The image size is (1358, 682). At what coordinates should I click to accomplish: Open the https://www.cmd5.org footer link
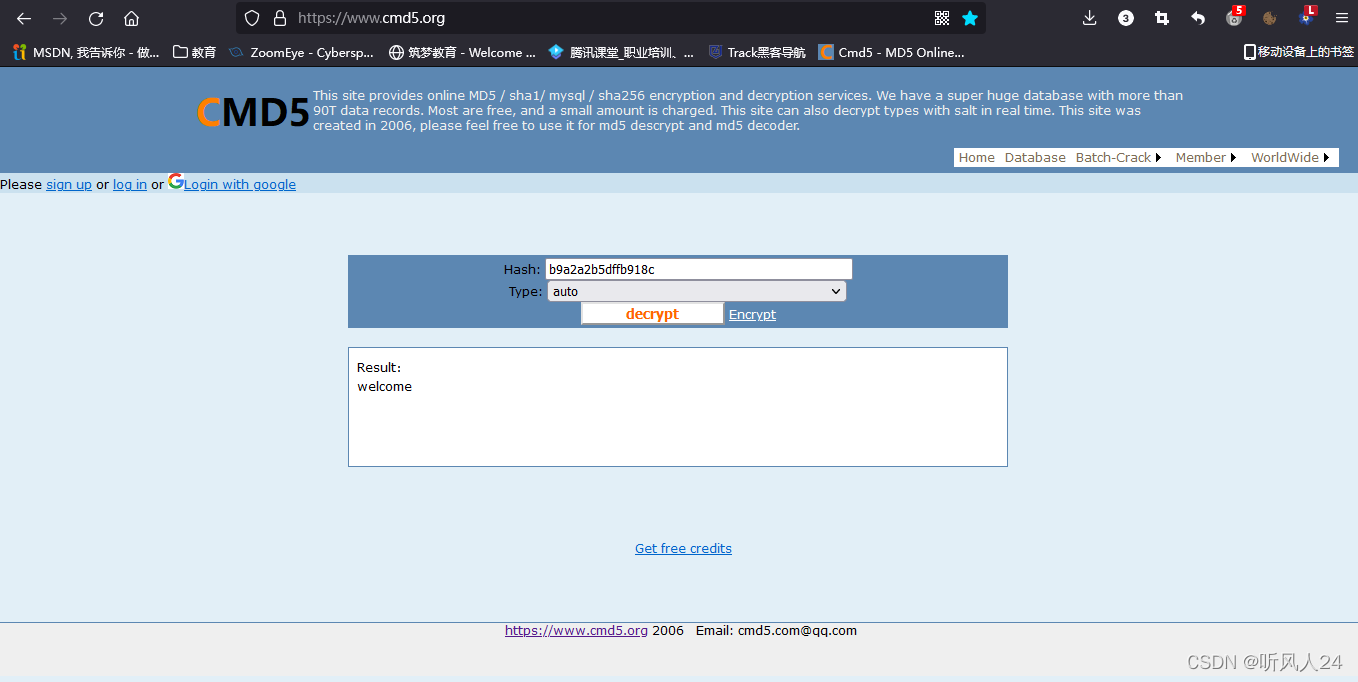(x=576, y=630)
